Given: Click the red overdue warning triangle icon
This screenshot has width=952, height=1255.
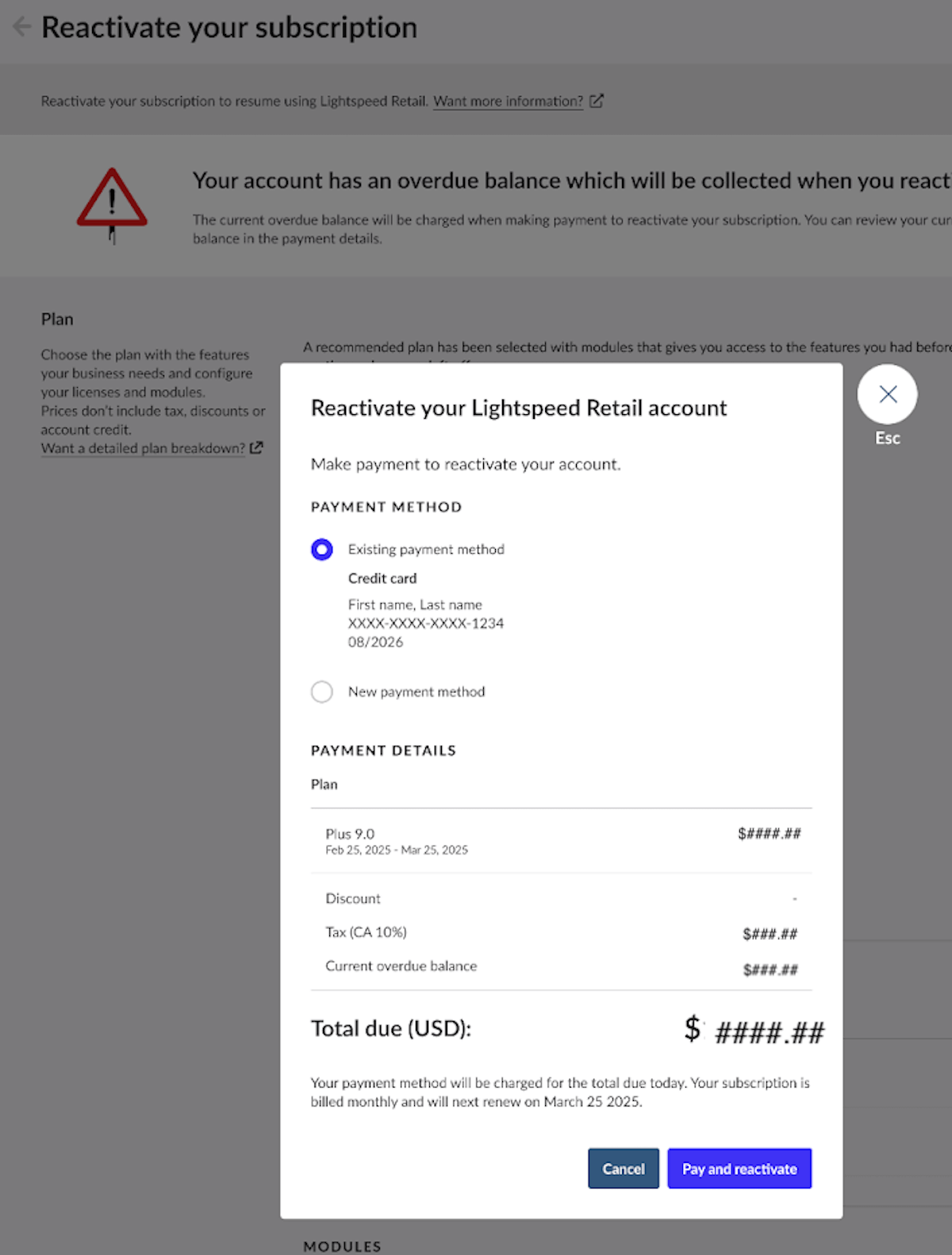Looking at the screenshot, I should coord(112,199).
